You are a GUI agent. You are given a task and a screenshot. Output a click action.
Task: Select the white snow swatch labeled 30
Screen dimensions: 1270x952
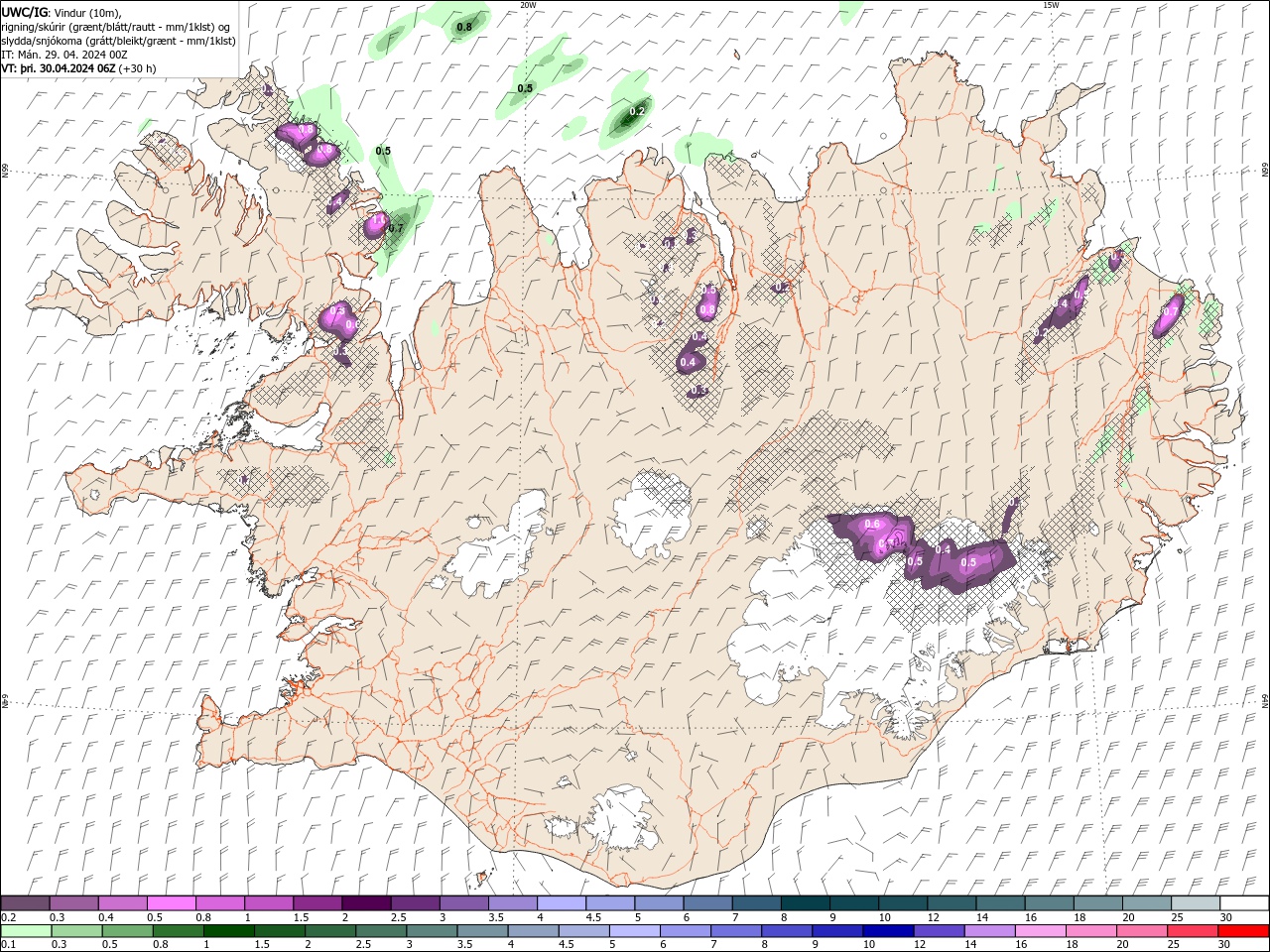point(1243,903)
